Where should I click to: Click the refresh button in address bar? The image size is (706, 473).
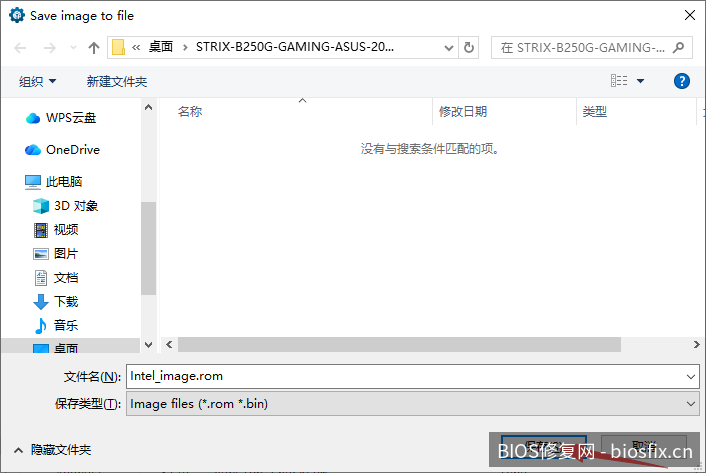[470, 47]
